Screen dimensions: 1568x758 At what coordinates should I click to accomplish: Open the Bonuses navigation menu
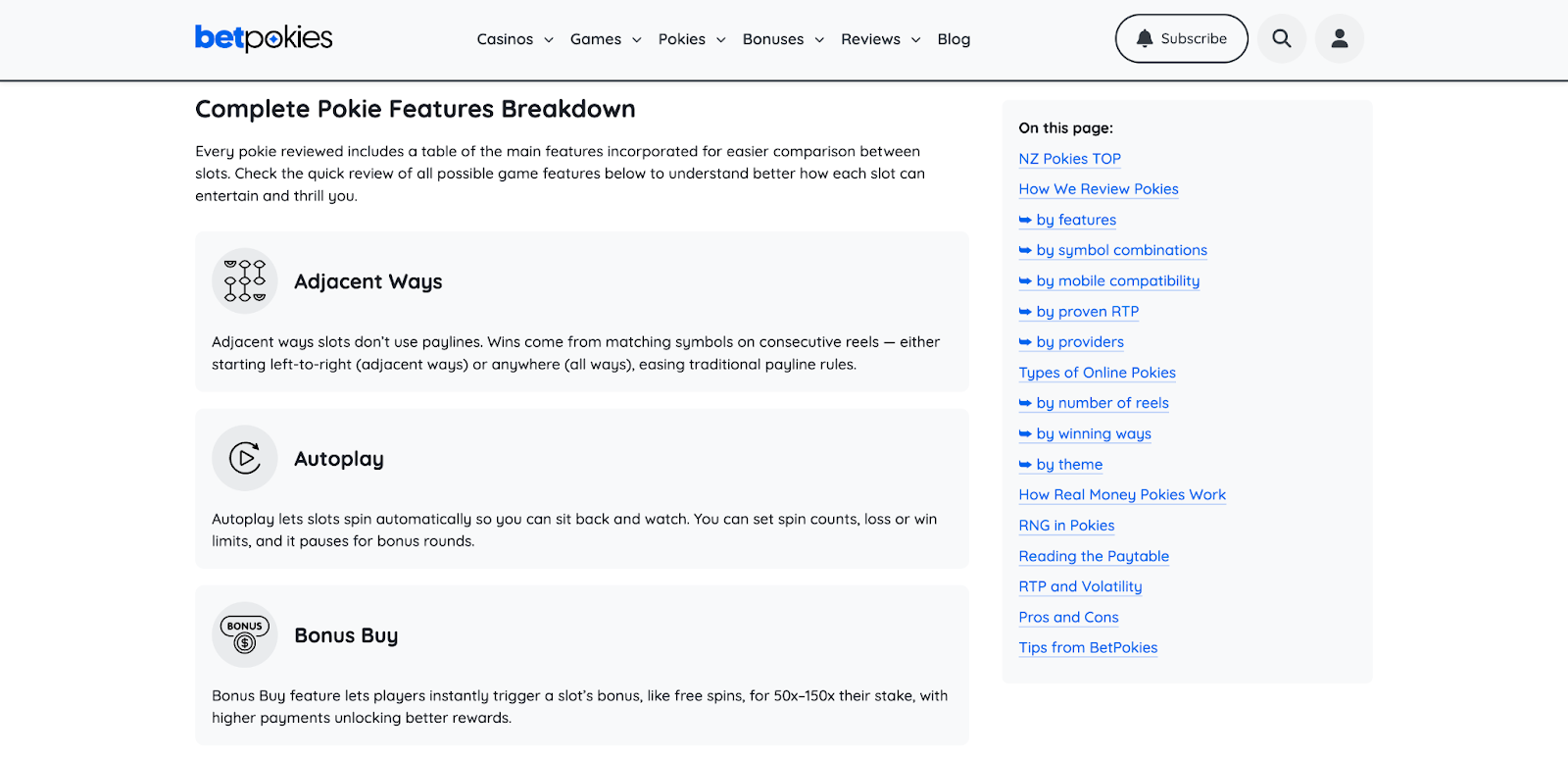[x=782, y=39]
